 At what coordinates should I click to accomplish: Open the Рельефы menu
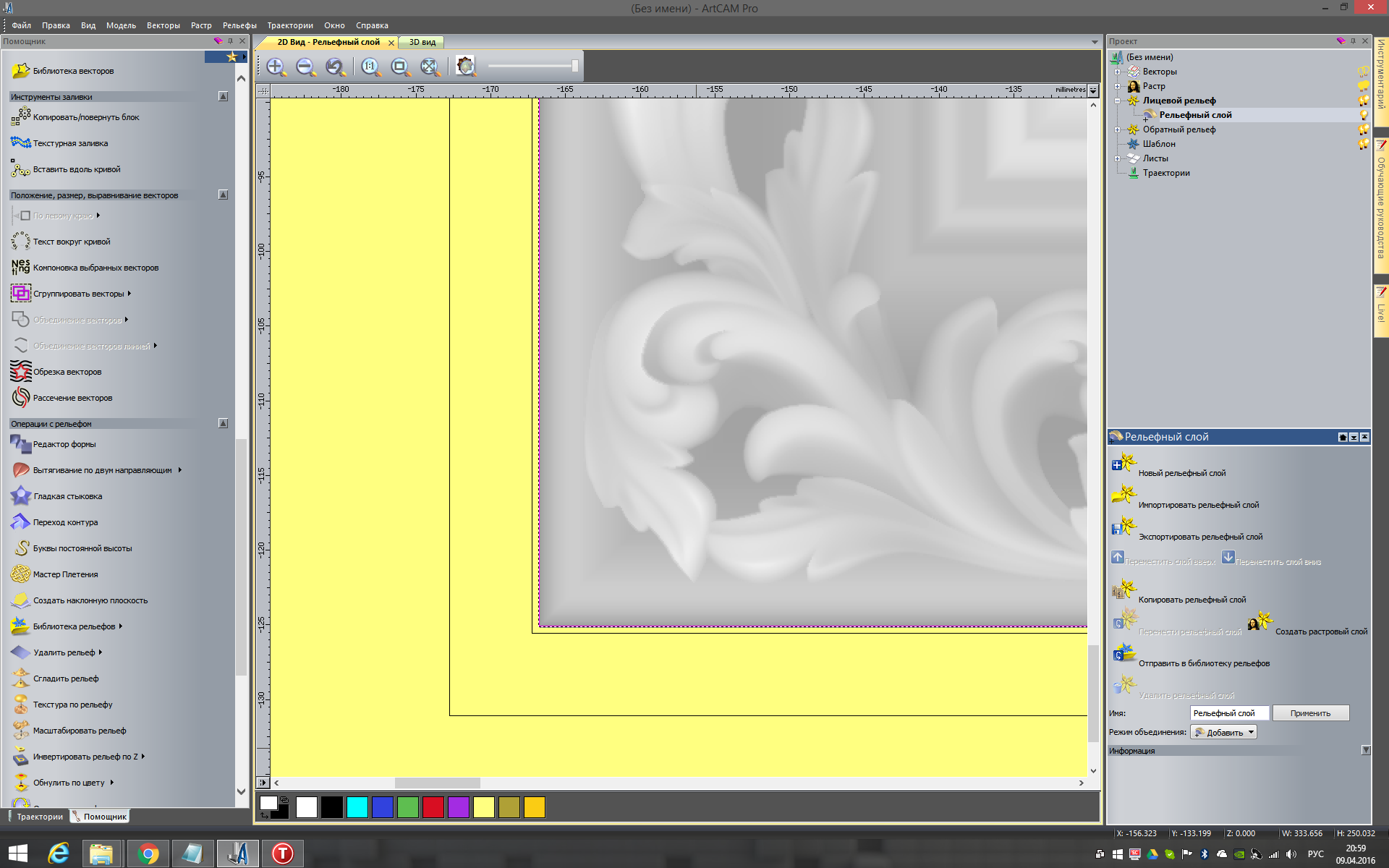(239, 25)
